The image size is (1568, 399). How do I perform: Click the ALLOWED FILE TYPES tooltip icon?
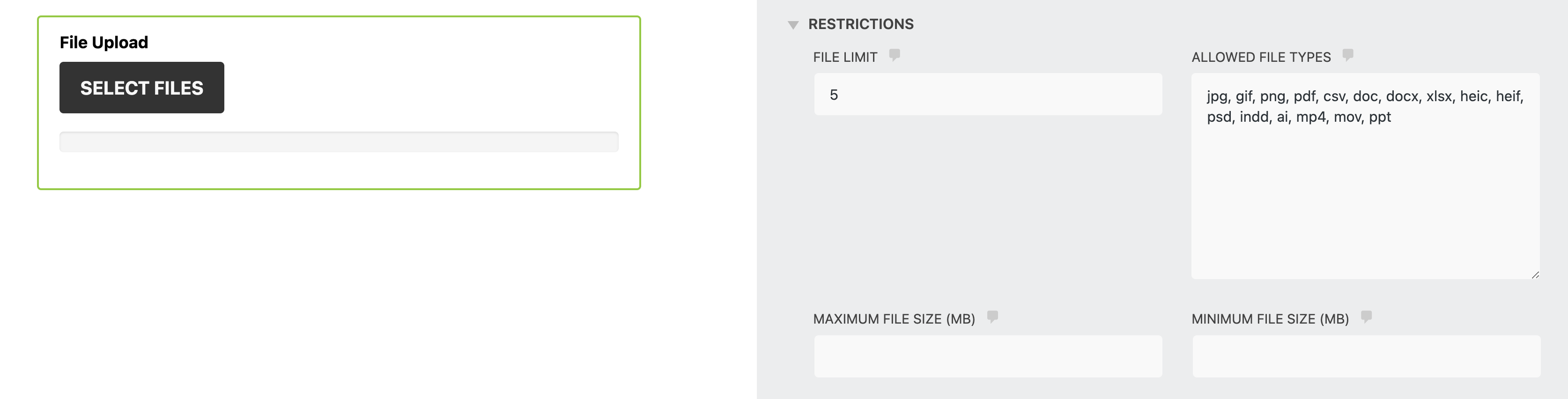(1348, 56)
